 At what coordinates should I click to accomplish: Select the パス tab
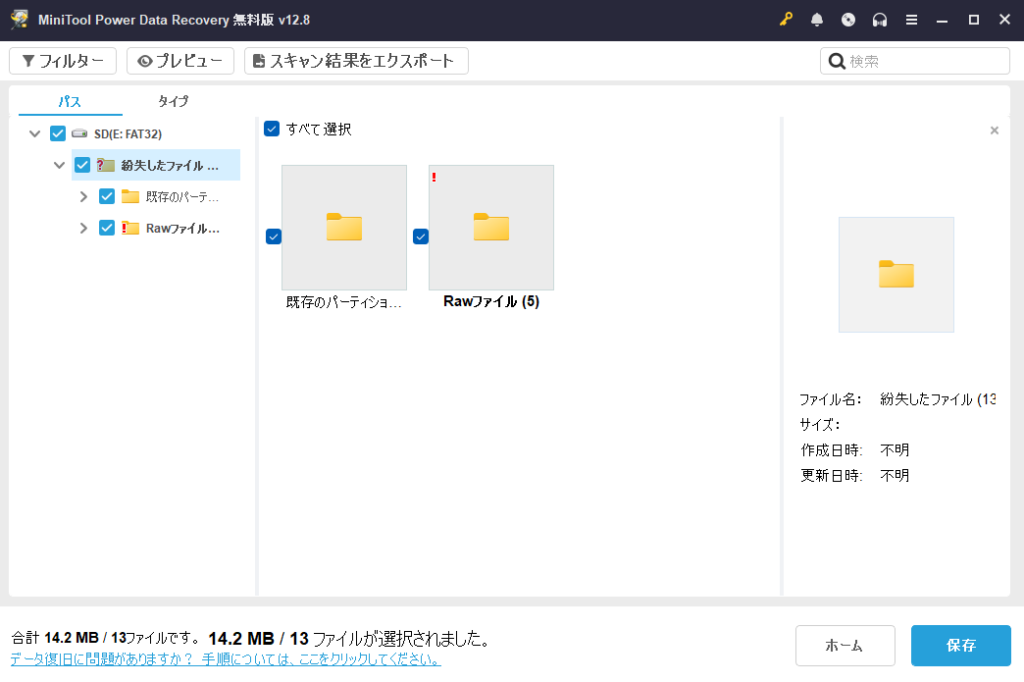tap(70, 101)
